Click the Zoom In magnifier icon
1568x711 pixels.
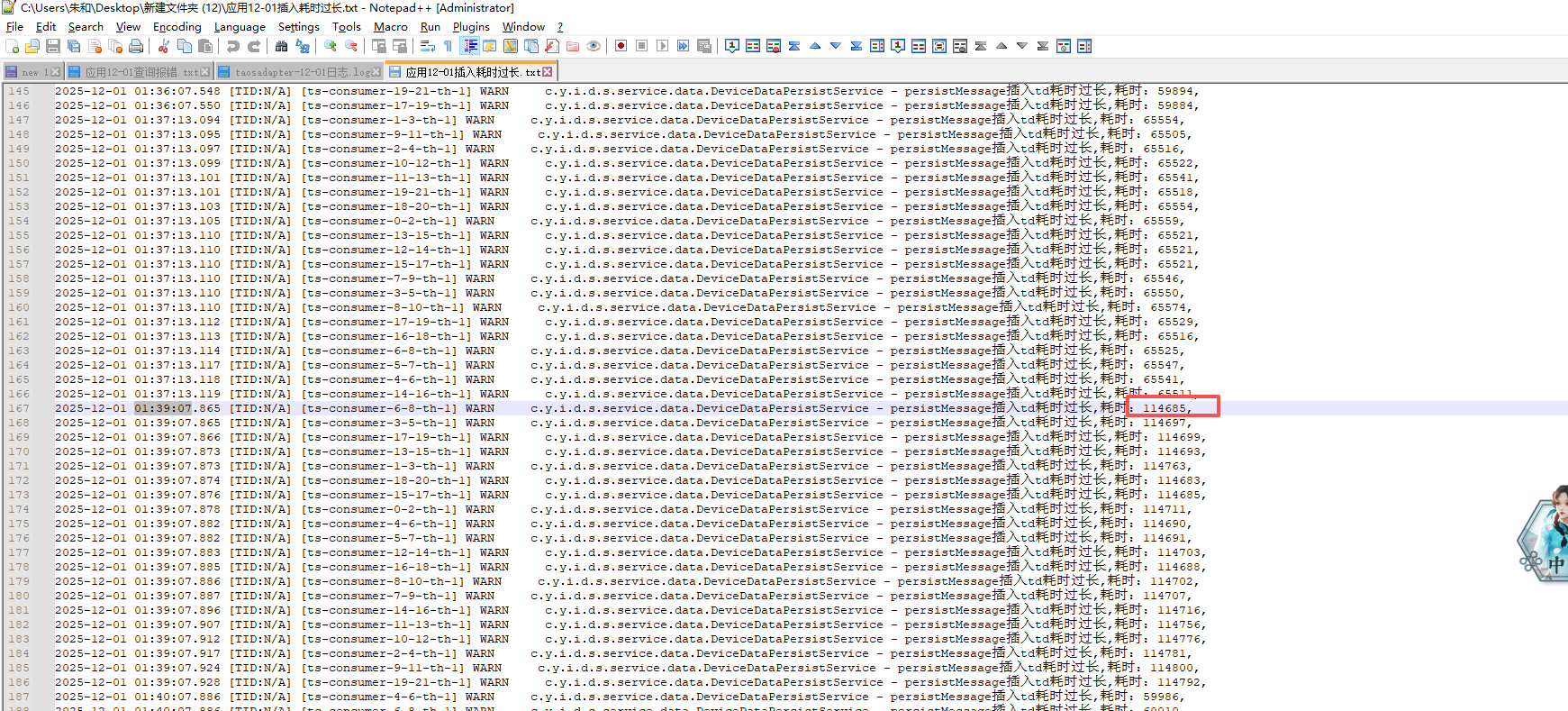[x=331, y=46]
